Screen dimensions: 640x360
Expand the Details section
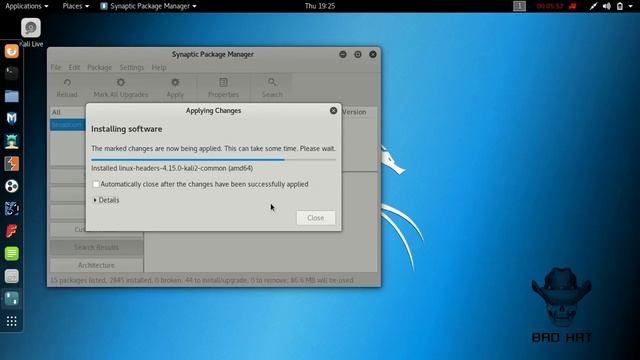pyautogui.click(x=106, y=200)
